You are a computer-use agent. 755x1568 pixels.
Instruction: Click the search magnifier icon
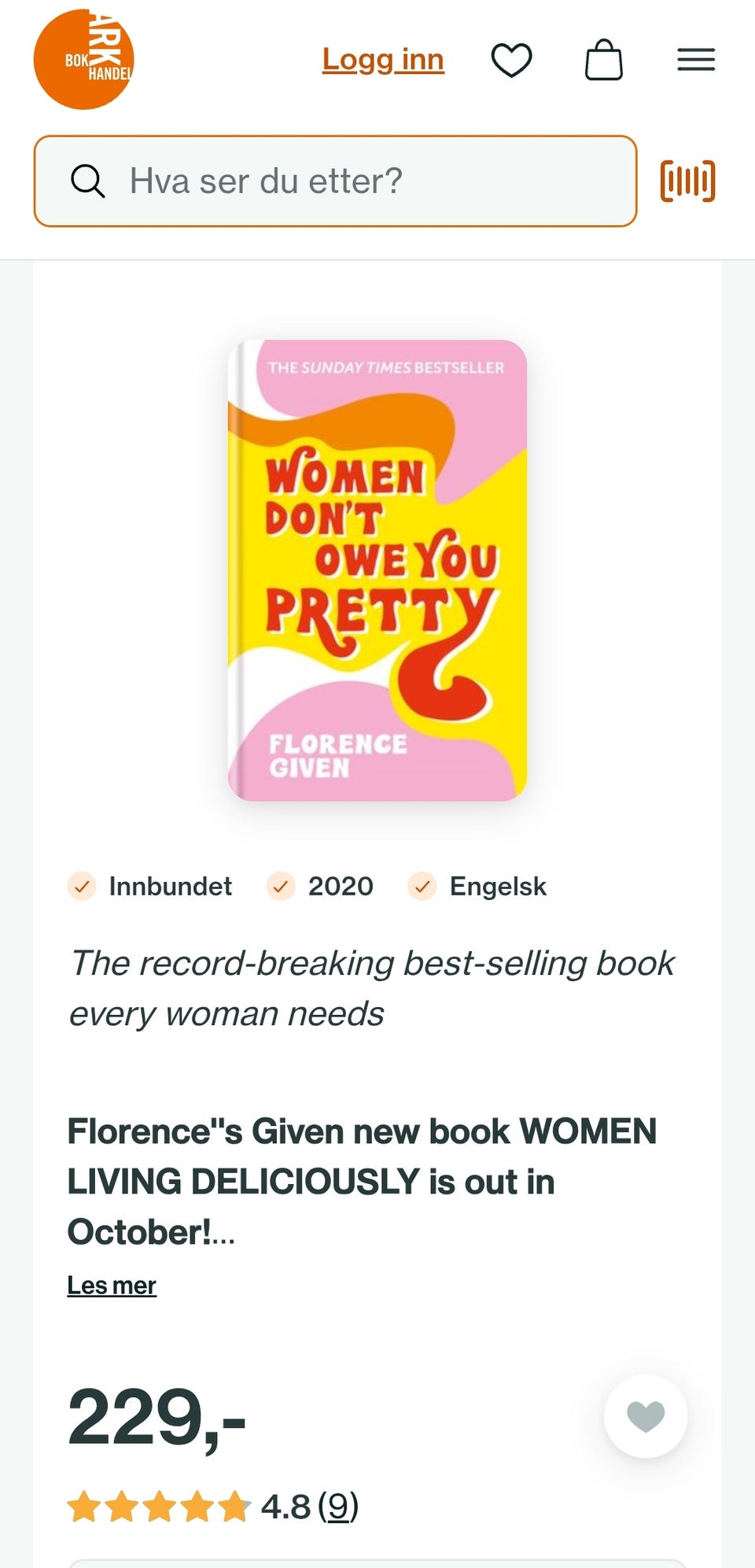[x=87, y=181]
